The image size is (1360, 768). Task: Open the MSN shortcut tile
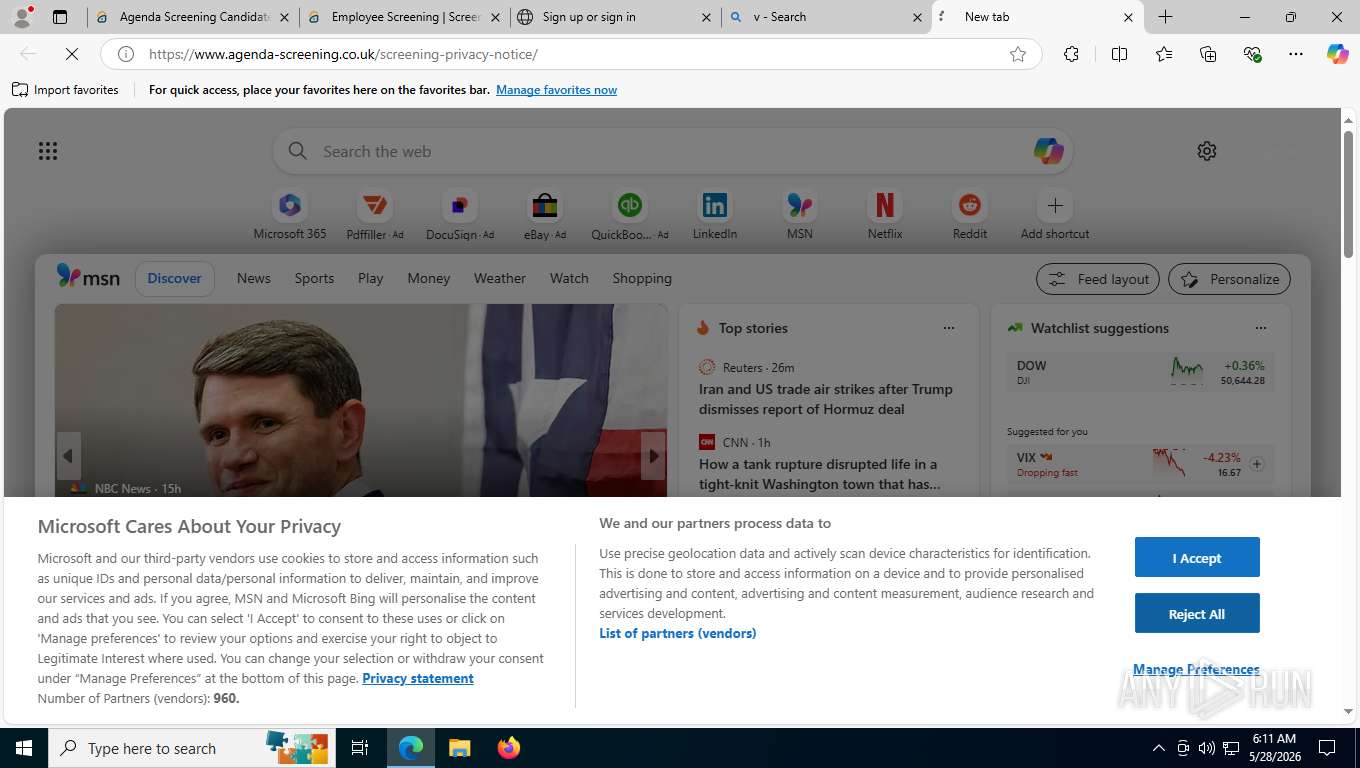click(x=800, y=215)
